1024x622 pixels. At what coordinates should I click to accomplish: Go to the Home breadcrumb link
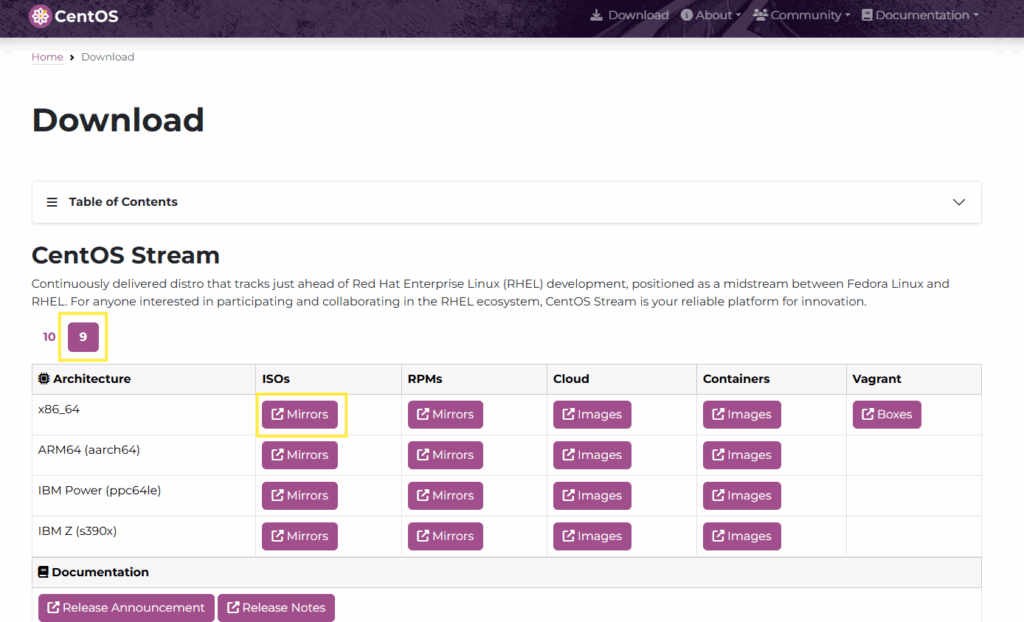coord(47,57)
